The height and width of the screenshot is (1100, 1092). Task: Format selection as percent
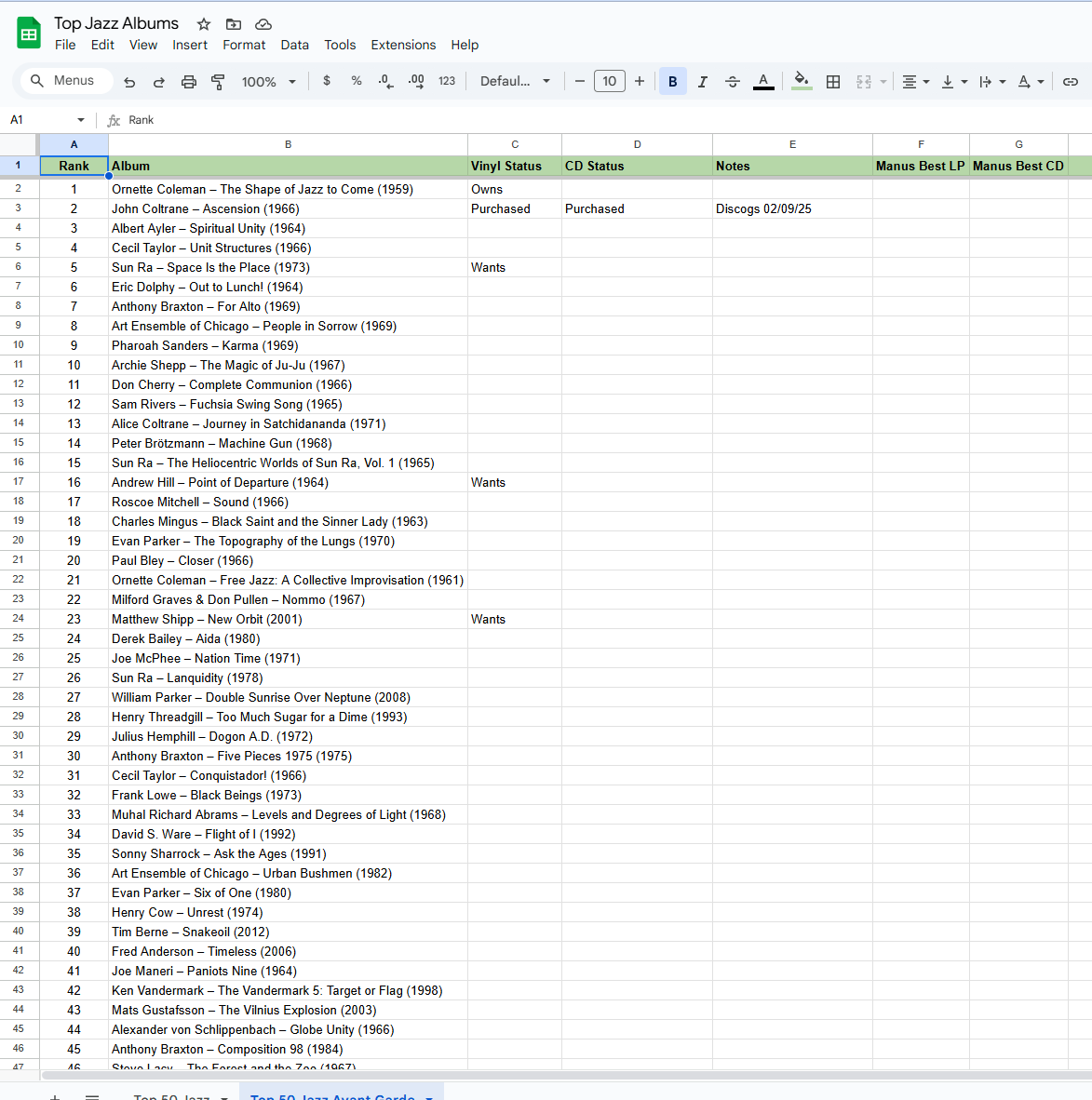tap(357, 81)
